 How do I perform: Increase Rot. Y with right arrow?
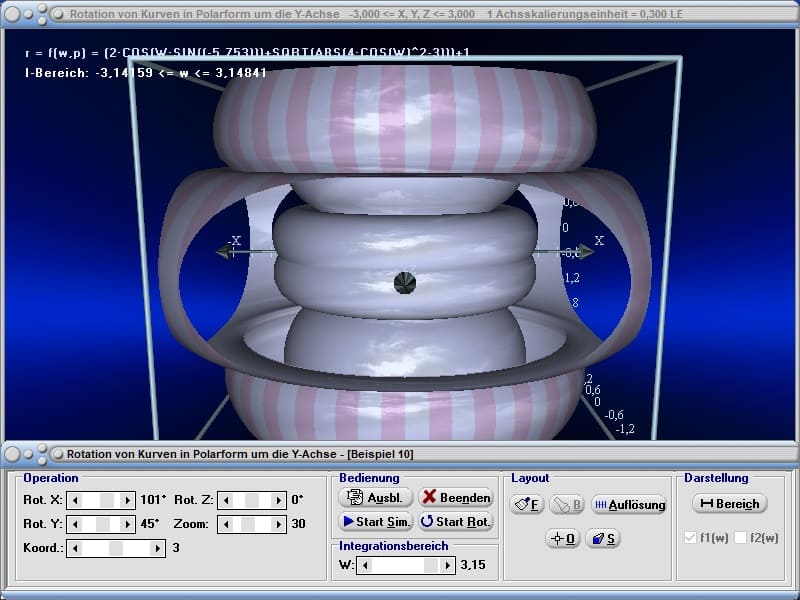click(128, 524)
